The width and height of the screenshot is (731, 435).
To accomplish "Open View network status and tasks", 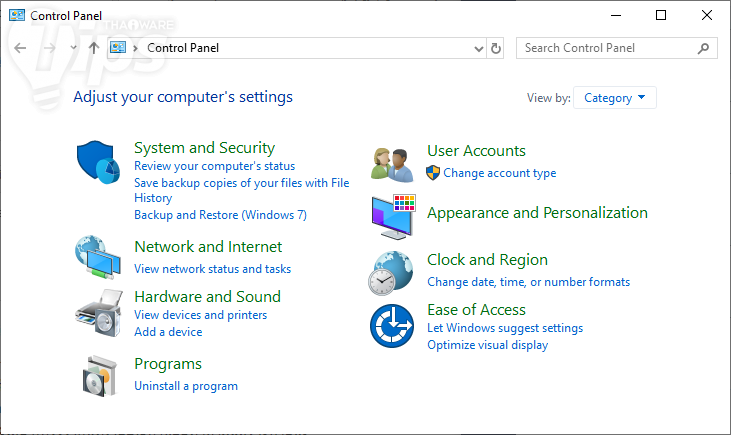I will pos(212,269).
